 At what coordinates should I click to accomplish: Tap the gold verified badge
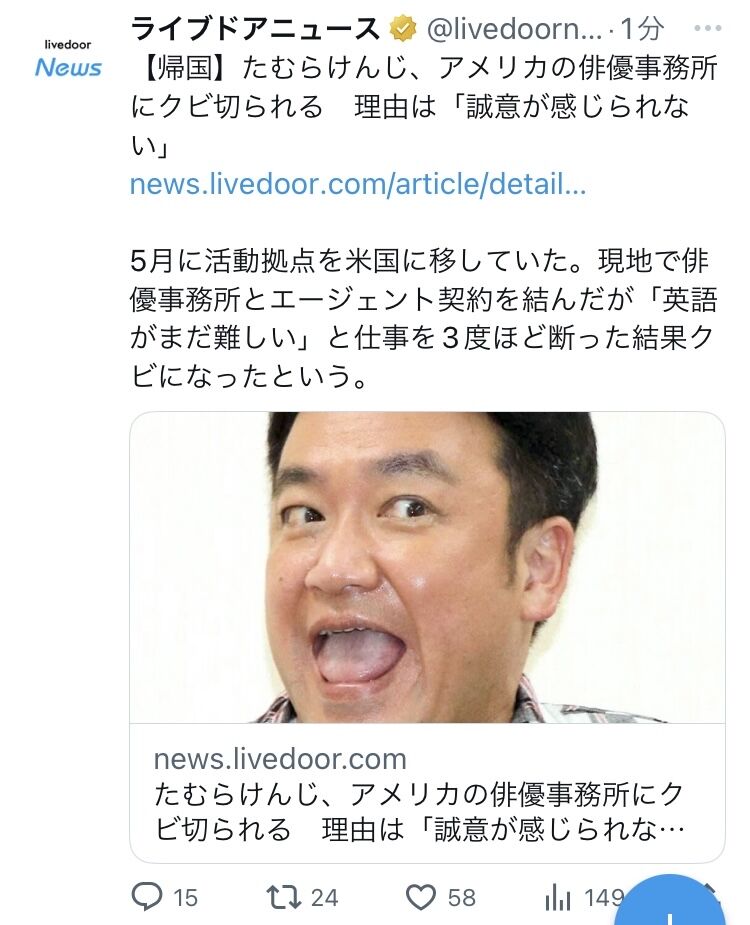402,29
